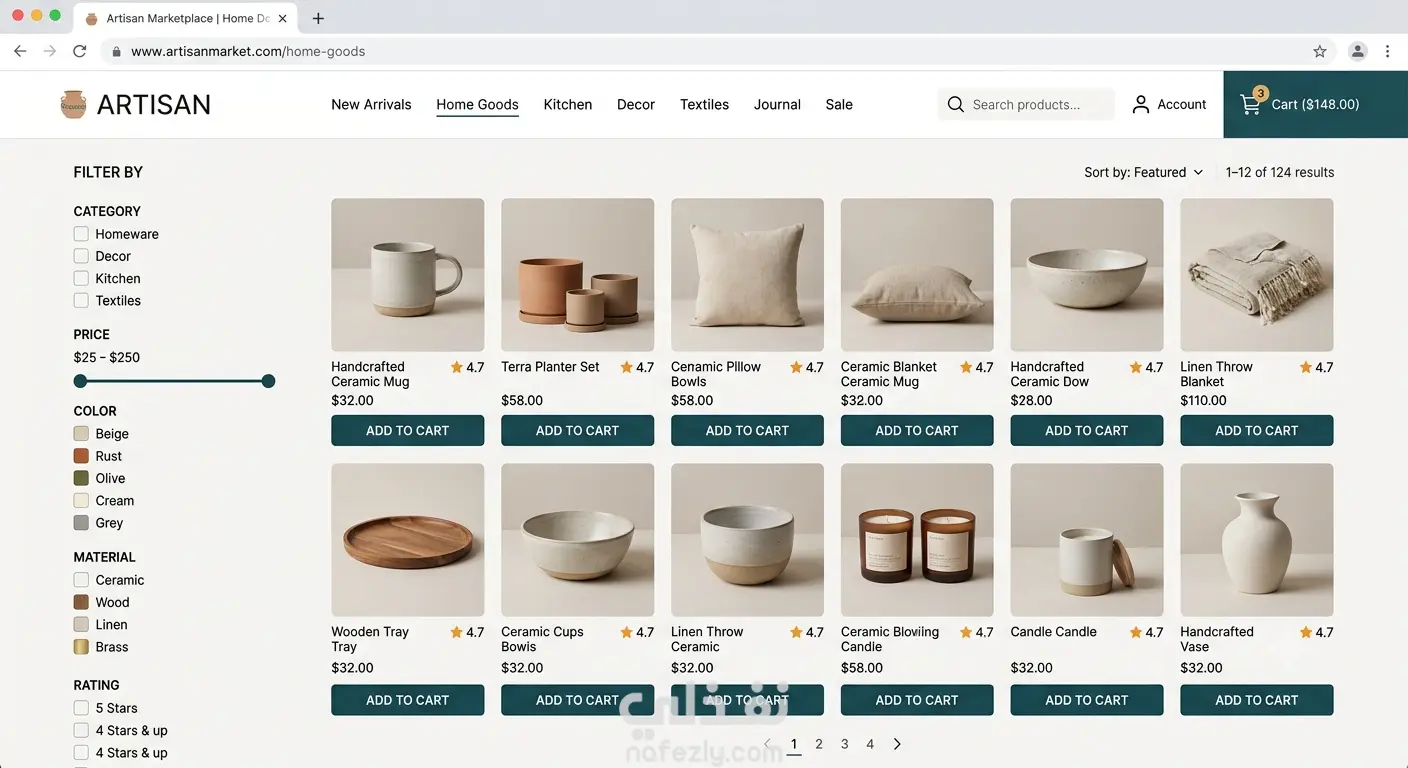The height and width of the screenshot is (768, 1408).
Task: Click the Artisan pottery logo icon
Action: pyautogui.click(x=73, y=104)
